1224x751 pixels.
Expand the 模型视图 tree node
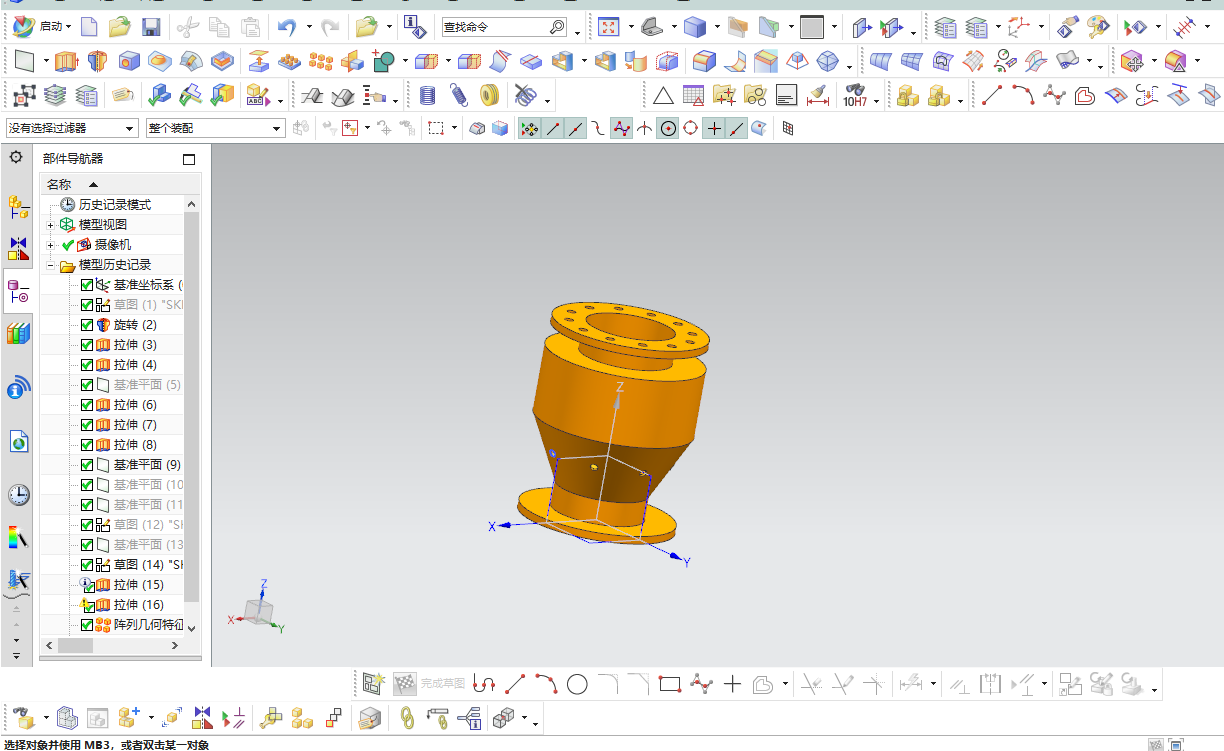[x=50, y=225]
